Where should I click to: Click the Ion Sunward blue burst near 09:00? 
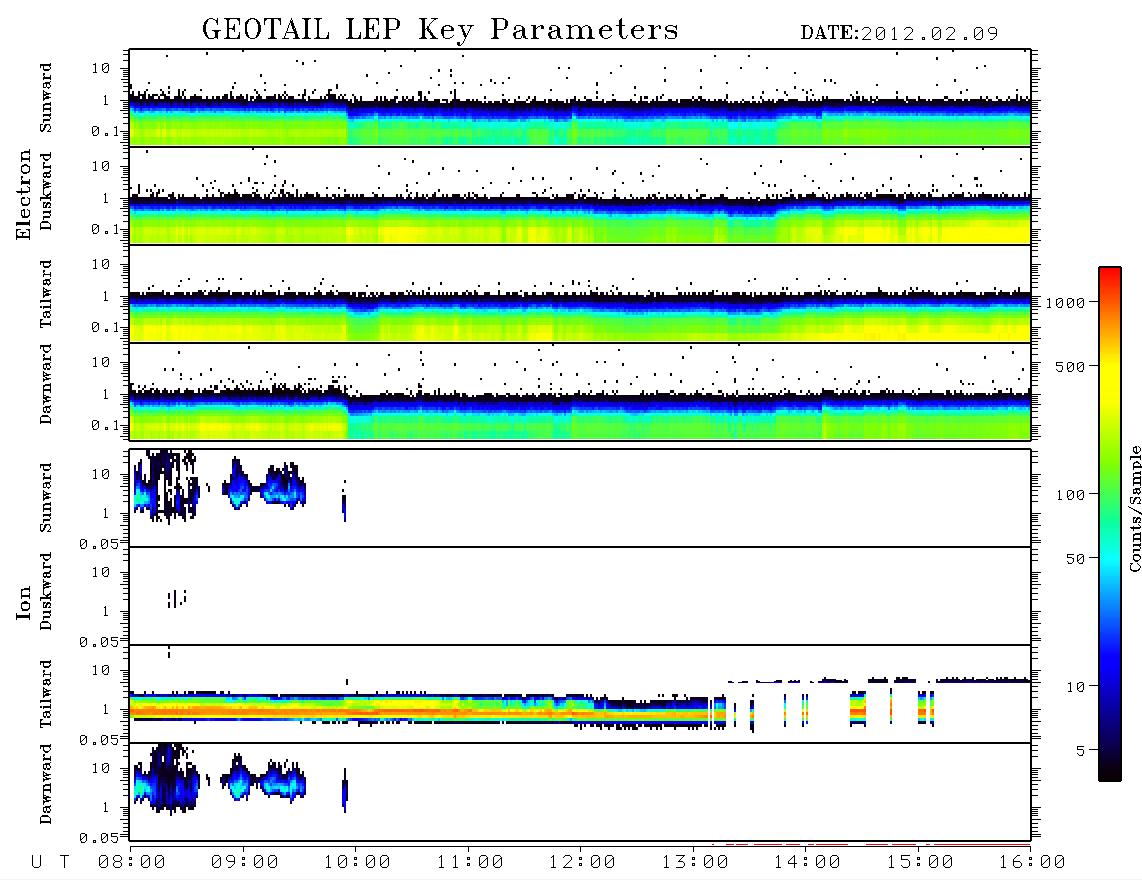pyautogui.click(x=237, y=484)
